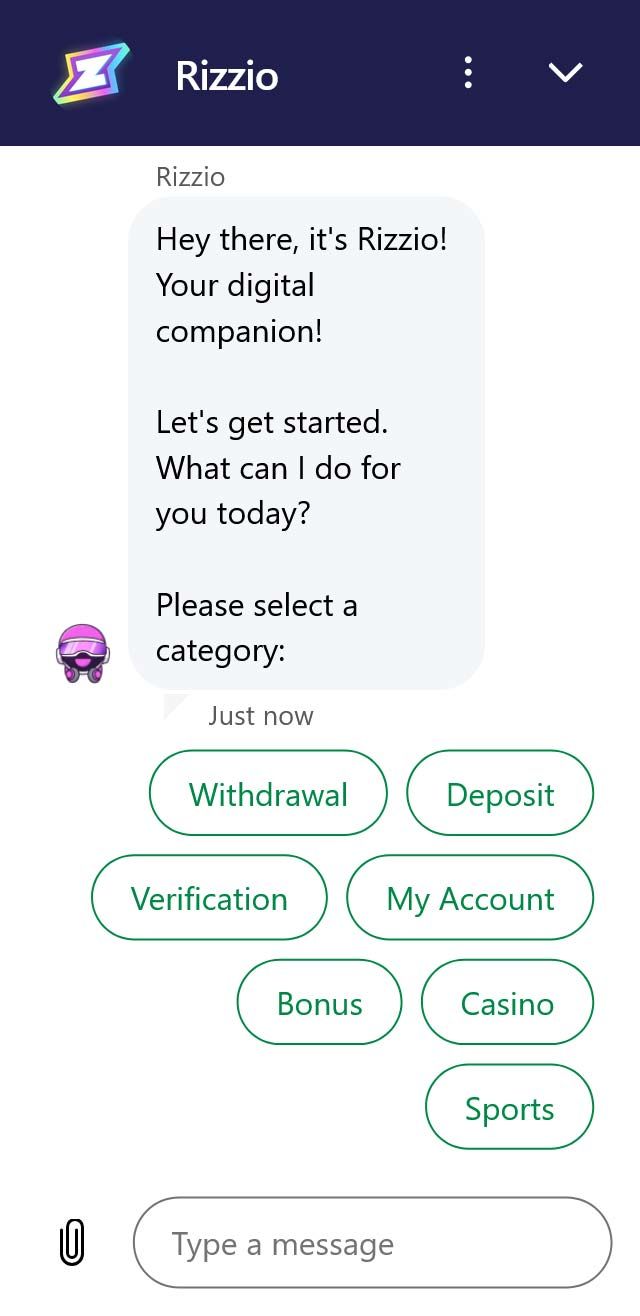Click 'What can I do for you today?' text

(x=278, y=490)
